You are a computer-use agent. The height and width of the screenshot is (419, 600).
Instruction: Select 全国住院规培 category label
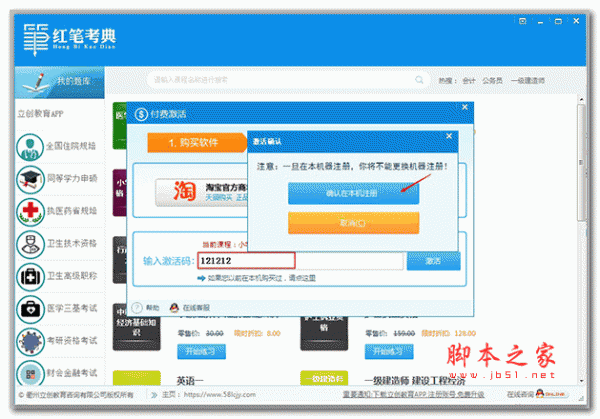(x=71, y=146)
